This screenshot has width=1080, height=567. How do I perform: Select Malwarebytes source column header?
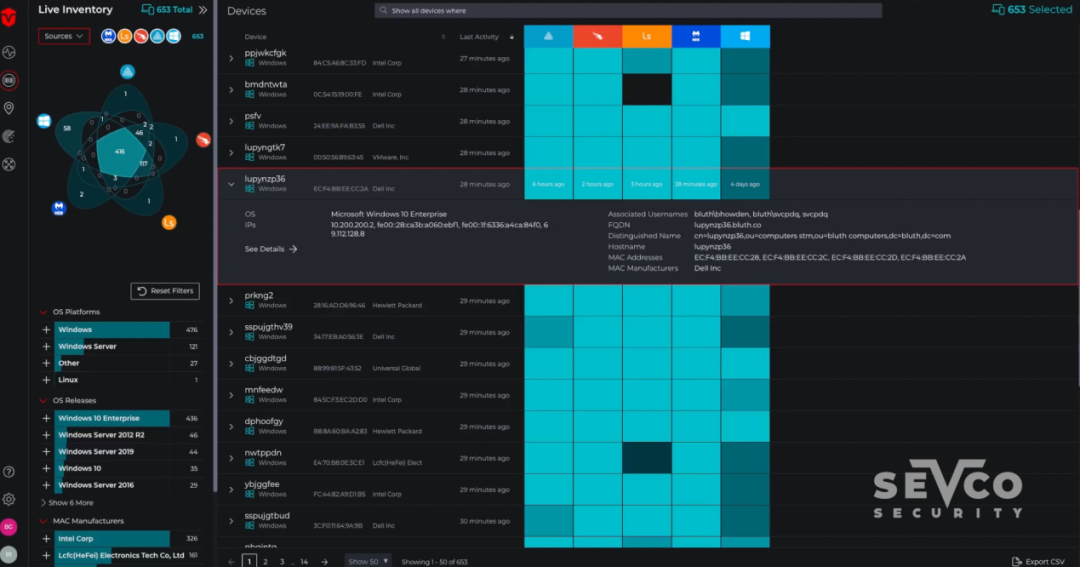click(x=696, y=37)
